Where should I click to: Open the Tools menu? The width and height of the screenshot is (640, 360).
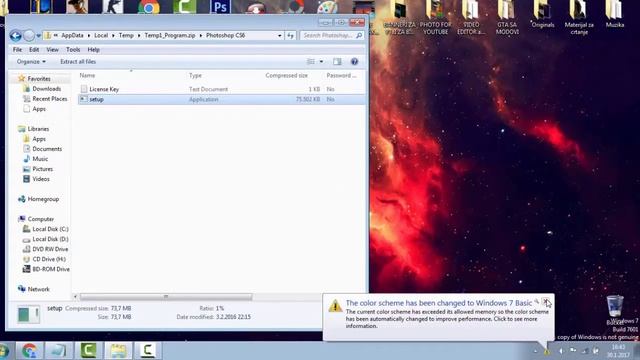pos(73,49)
